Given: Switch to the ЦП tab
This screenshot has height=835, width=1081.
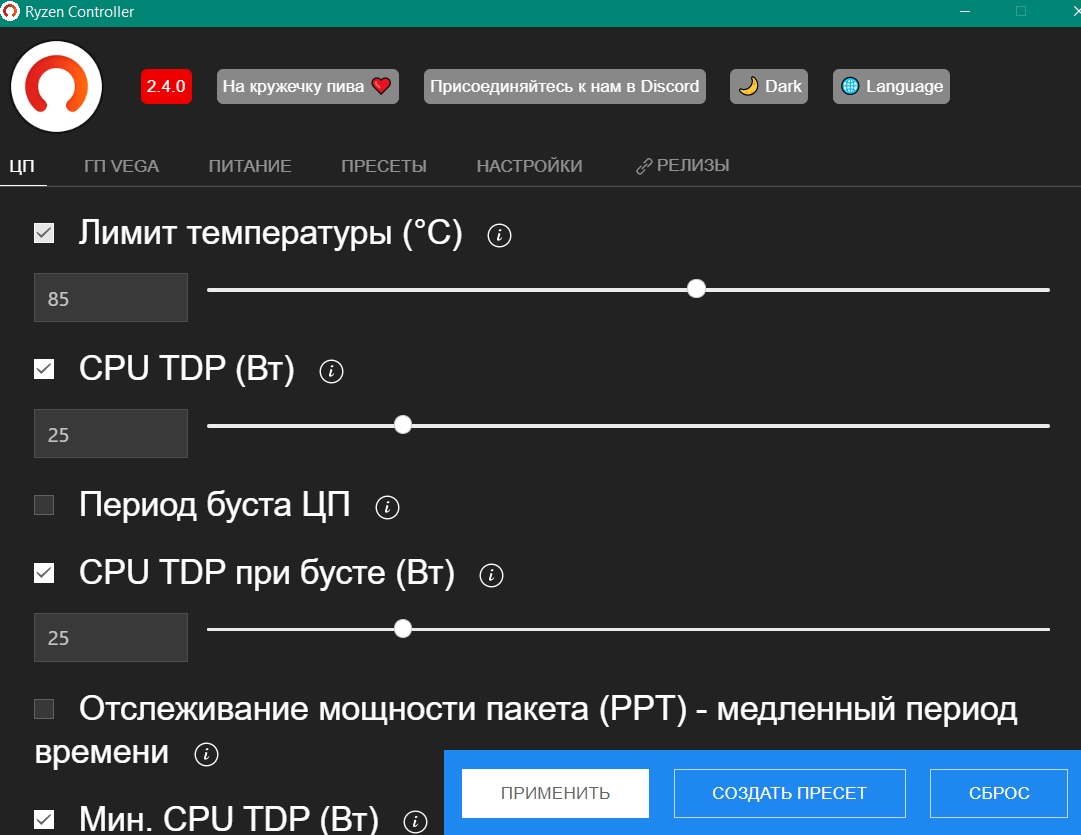Looking at the screenshot, I should (x=22, y=166).
